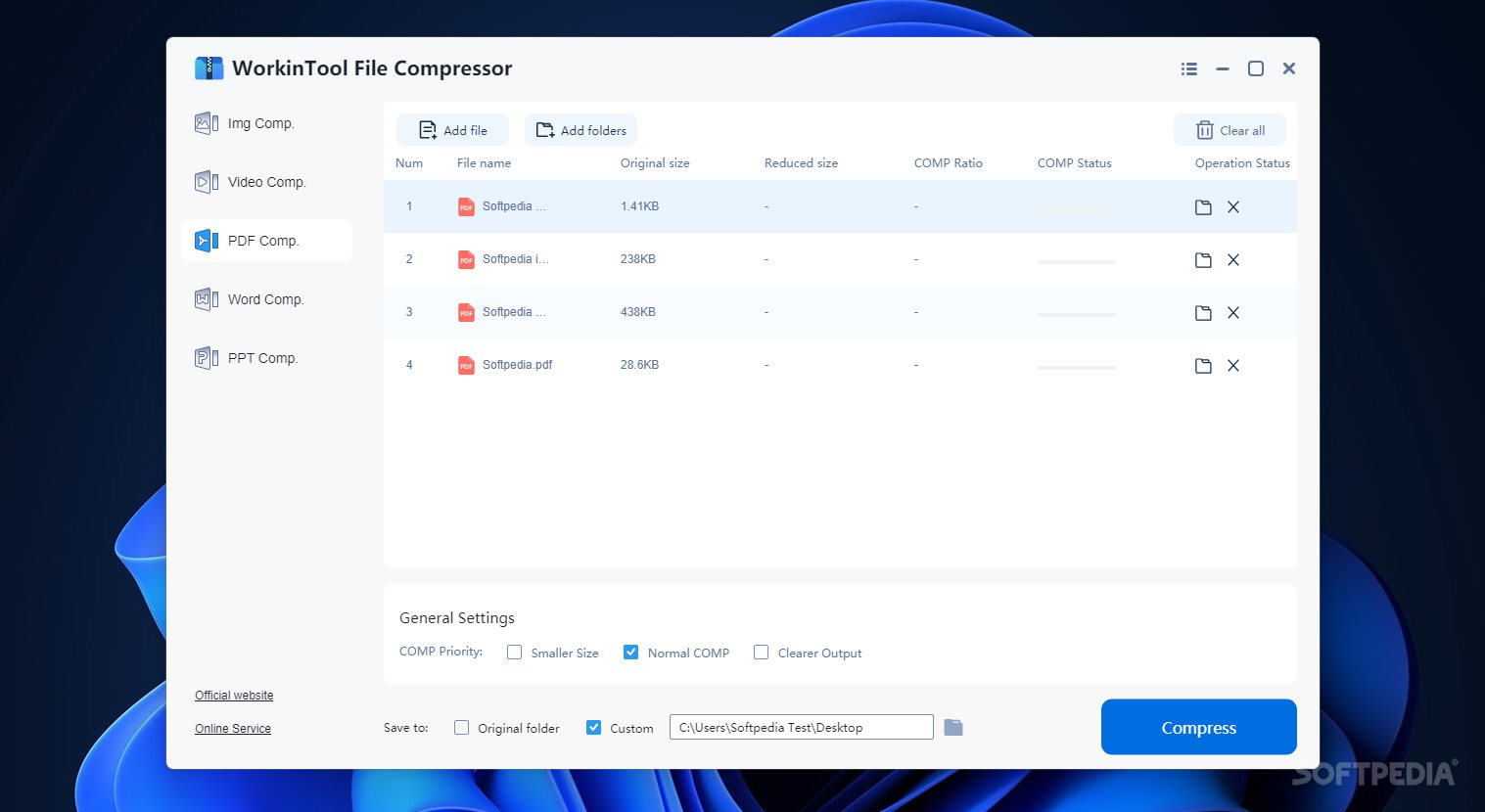1485x812 pixels.
Task: Minimize the File Compressor window
Action: coord(1223,68)
